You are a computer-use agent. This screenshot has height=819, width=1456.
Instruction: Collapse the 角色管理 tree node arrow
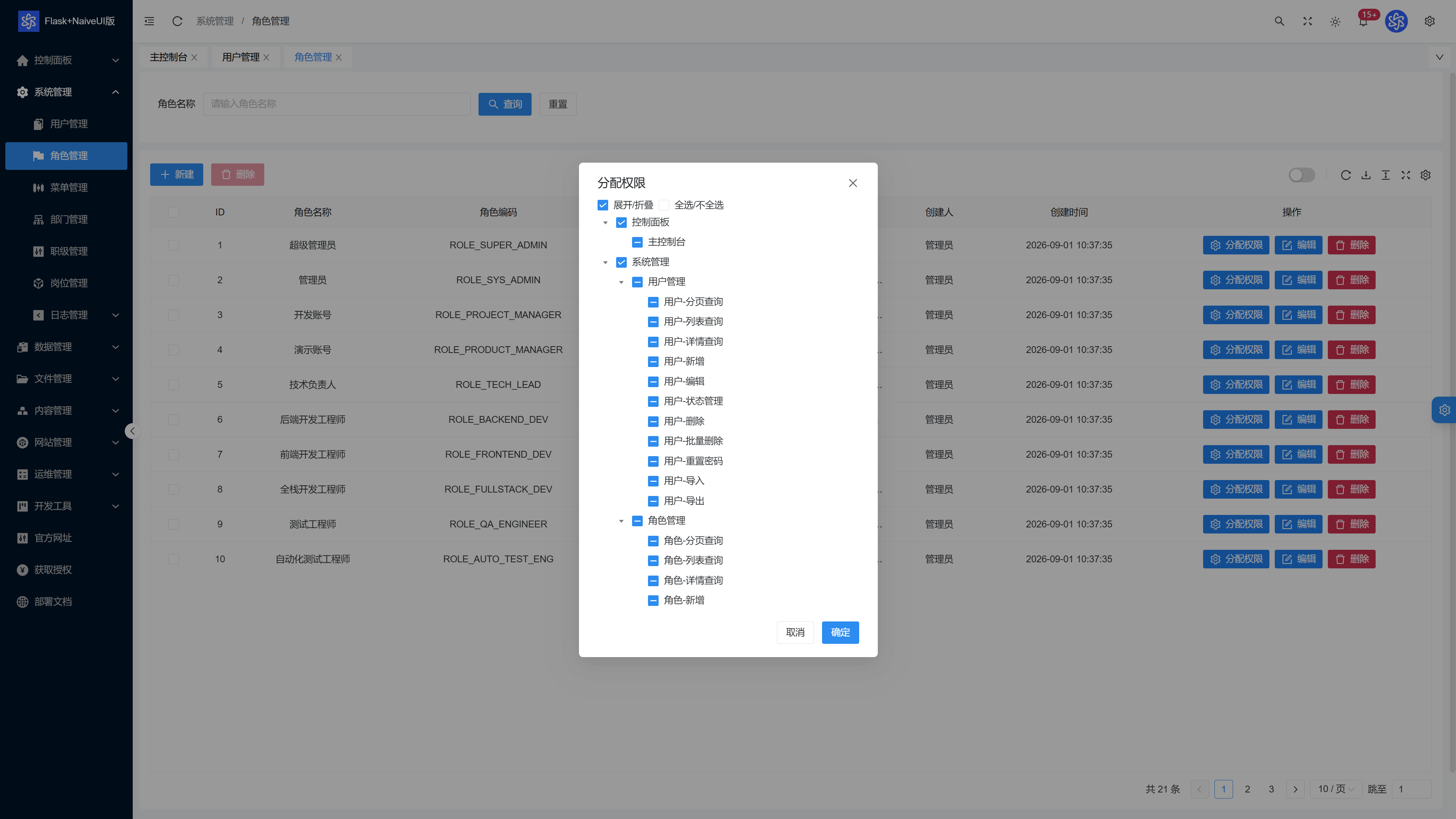coord(621,521)
